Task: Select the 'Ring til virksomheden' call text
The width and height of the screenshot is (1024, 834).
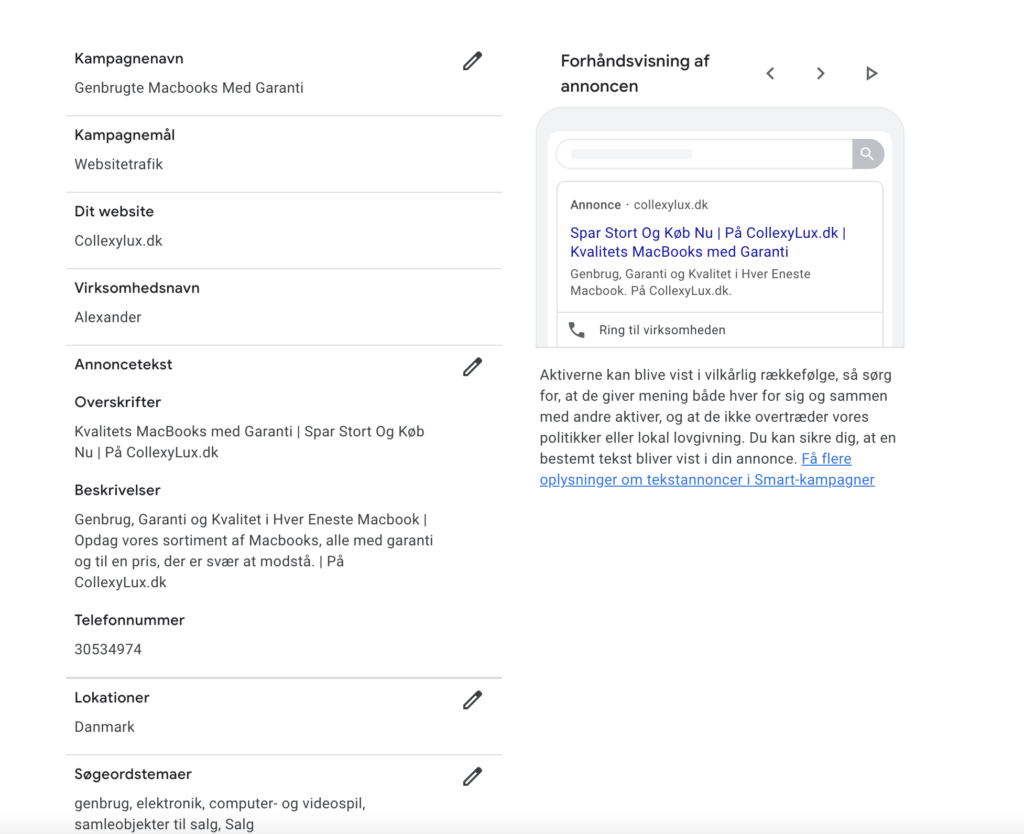Action: click(662, 330)
